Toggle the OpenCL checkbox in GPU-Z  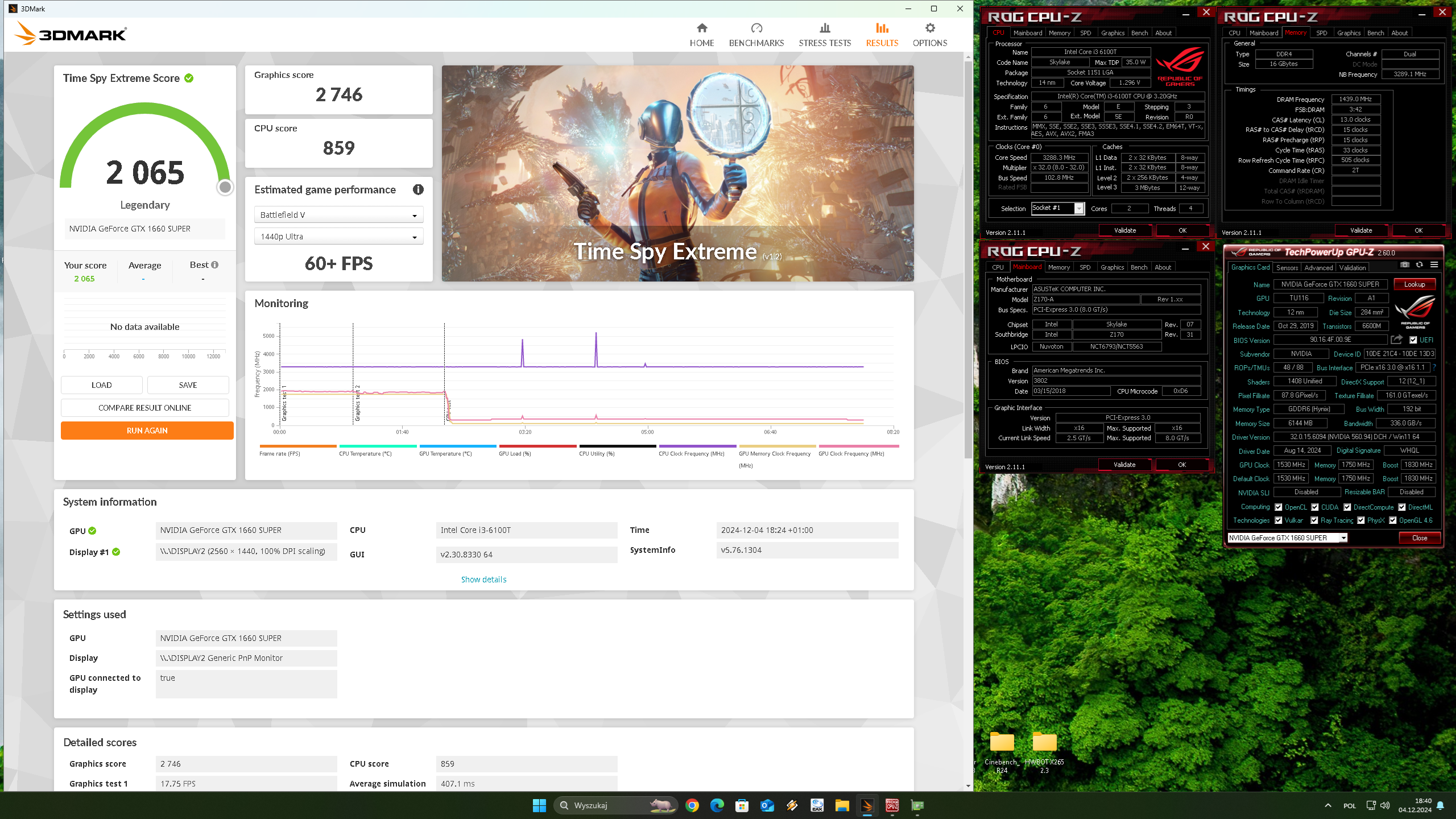click(1279, 507)
